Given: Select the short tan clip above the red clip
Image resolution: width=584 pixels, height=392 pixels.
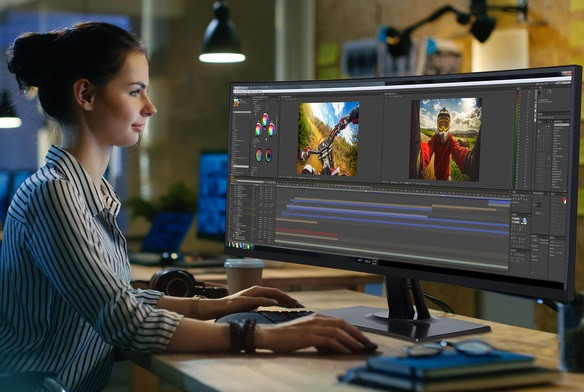Looking at the screenshot, I should (296, 221).
